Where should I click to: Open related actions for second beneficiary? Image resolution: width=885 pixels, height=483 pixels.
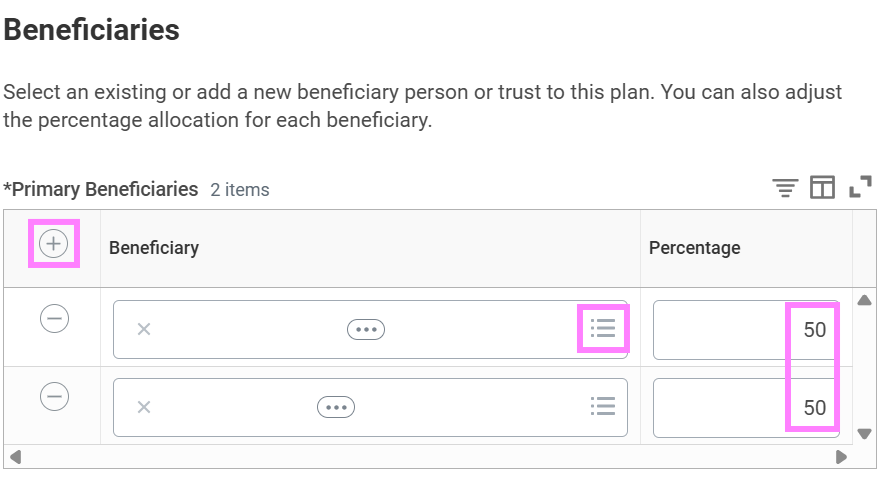click(336, 407)
